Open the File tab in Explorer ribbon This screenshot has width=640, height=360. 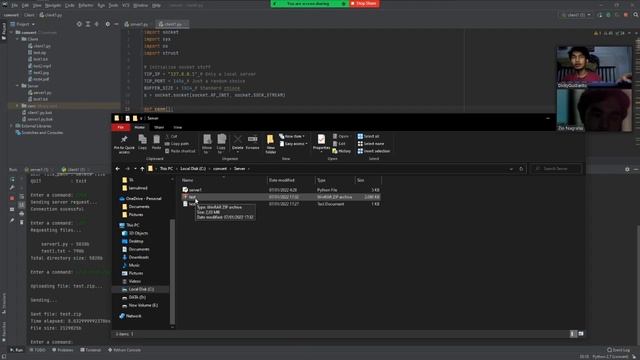[x=121, y=127]
